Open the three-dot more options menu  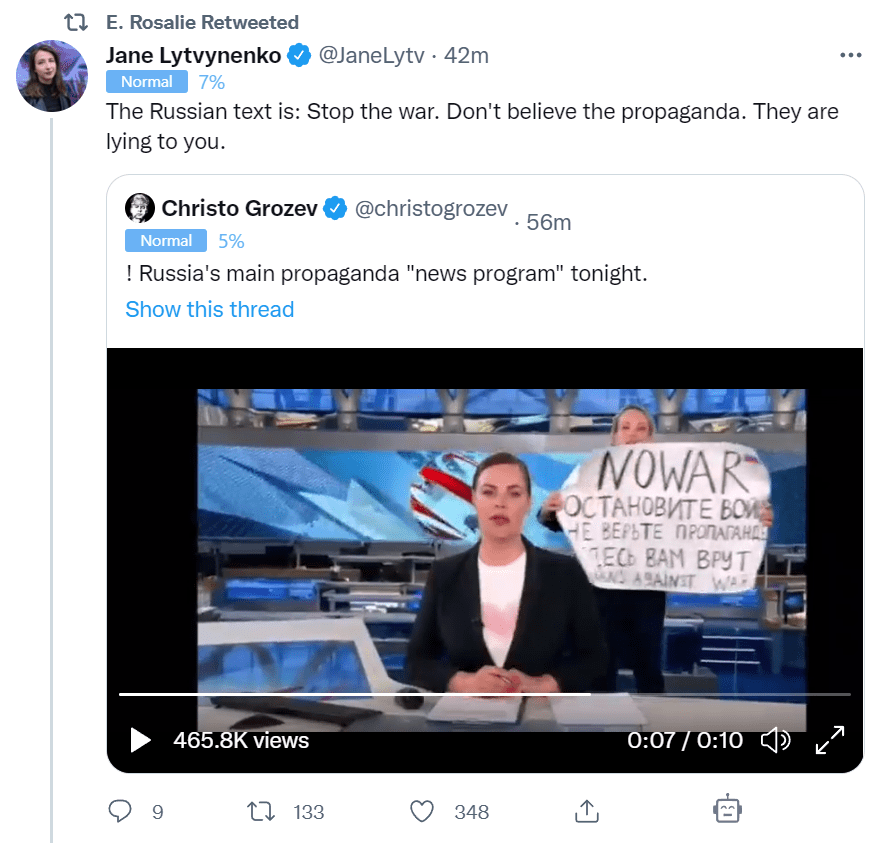pyautogui.click(x=850, y=56)
